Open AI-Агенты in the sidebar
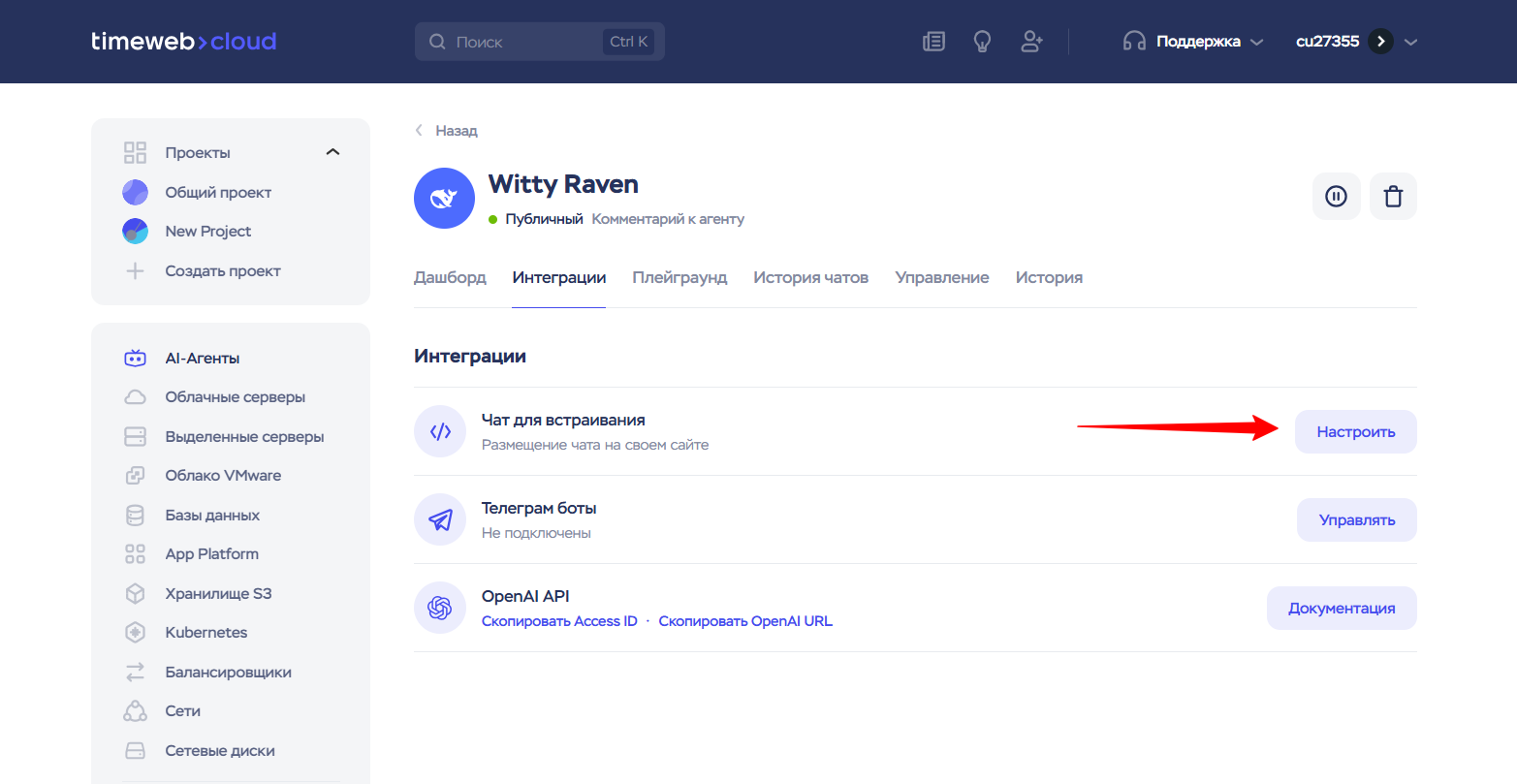 (202, 359)
